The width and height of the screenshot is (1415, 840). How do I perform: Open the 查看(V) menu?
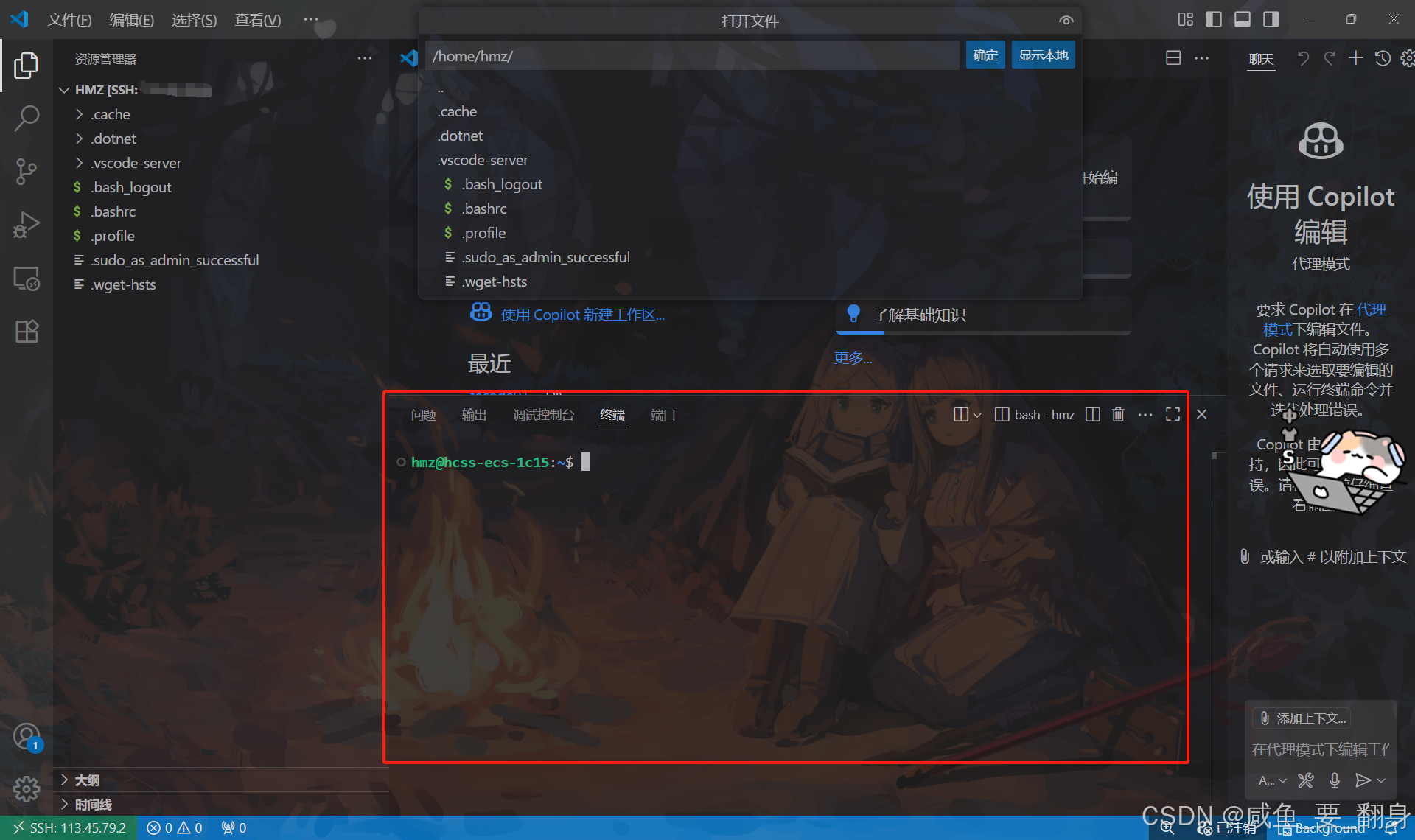tap(257, 20)
